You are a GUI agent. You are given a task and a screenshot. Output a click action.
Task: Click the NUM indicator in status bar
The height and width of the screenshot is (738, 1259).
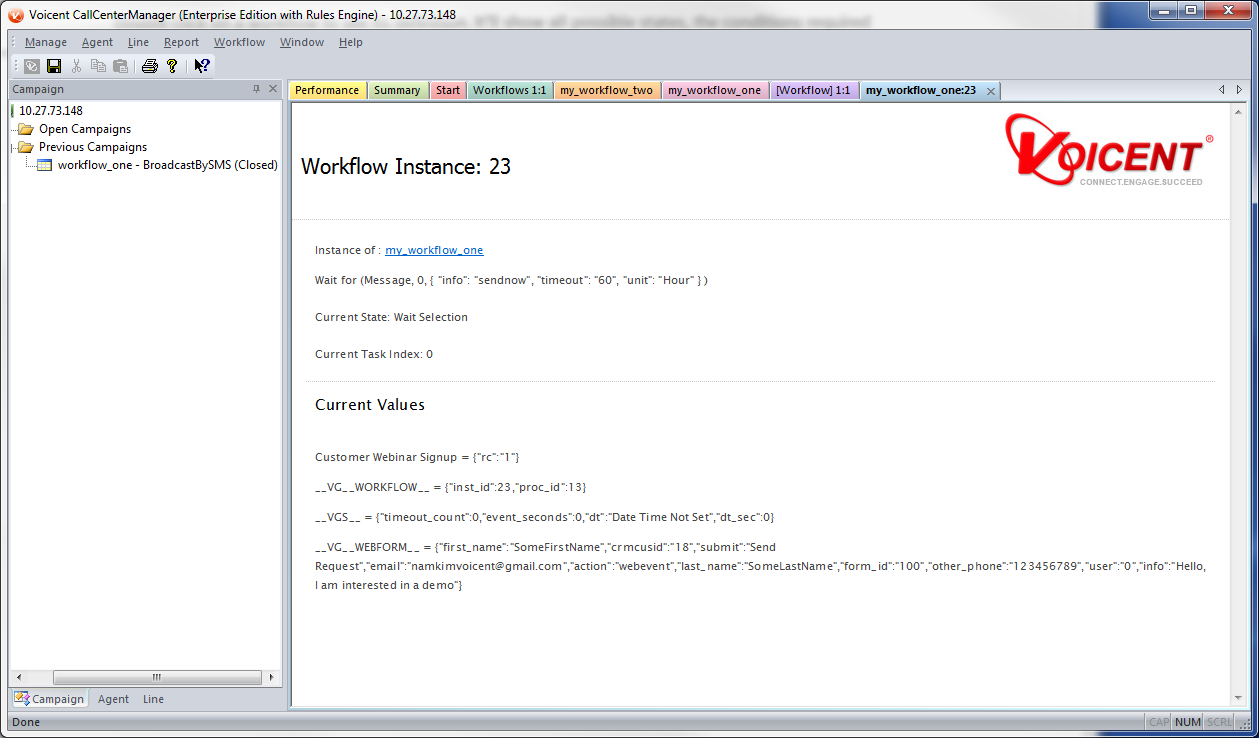(x=1188, y=722)
